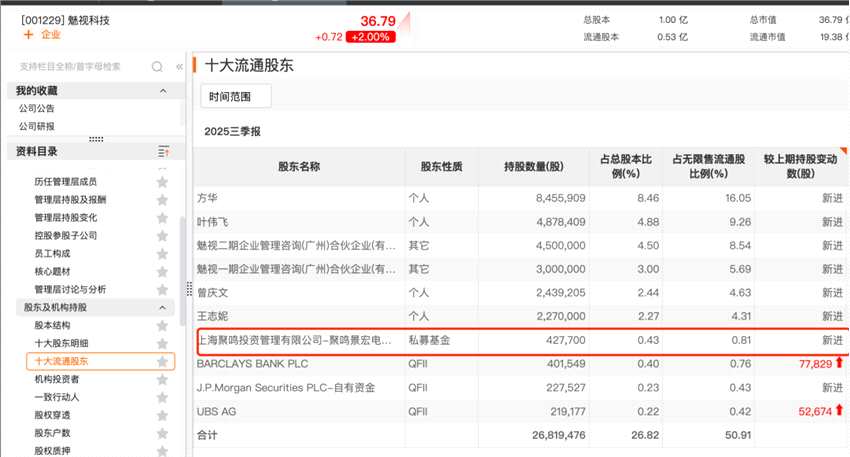The width and height of the screenshot is (850, 457).
Task: Collapse sidebar with the double chevron icon
Action: click(x=179, y=67)
